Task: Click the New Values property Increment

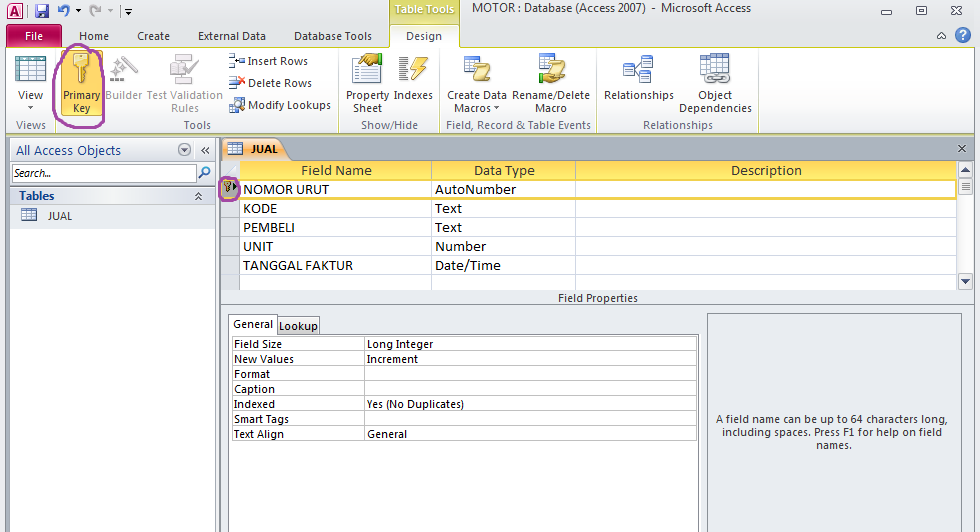Action: coord(530,359)
